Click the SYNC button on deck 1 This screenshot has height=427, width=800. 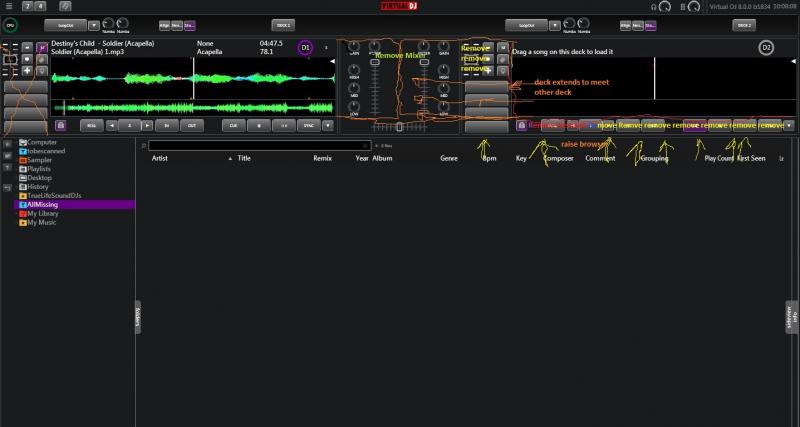tap(309, 125)
